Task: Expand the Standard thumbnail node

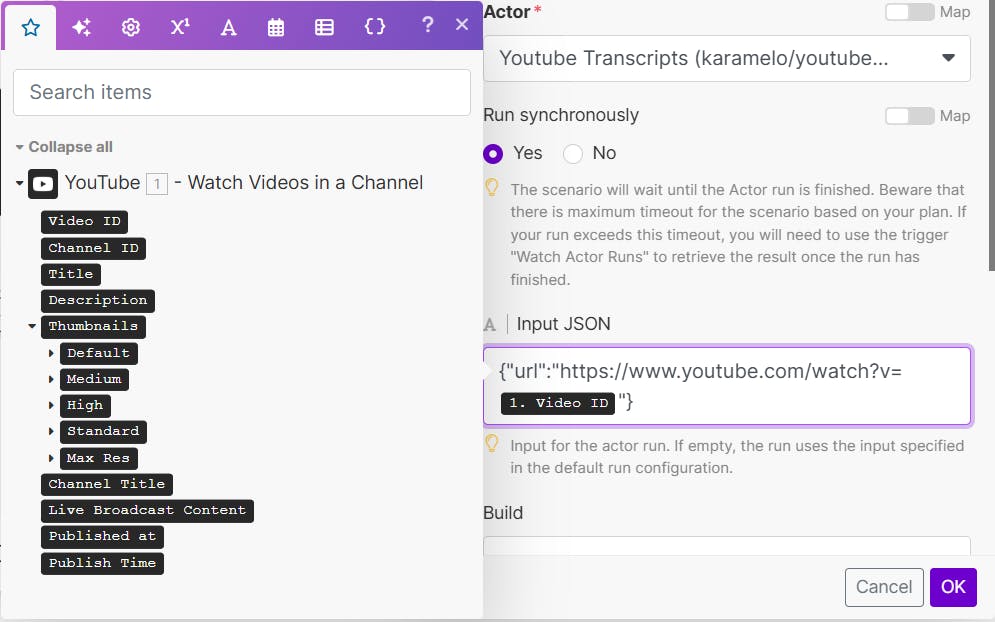Action: pyautogui.click(x=51, y=432)
